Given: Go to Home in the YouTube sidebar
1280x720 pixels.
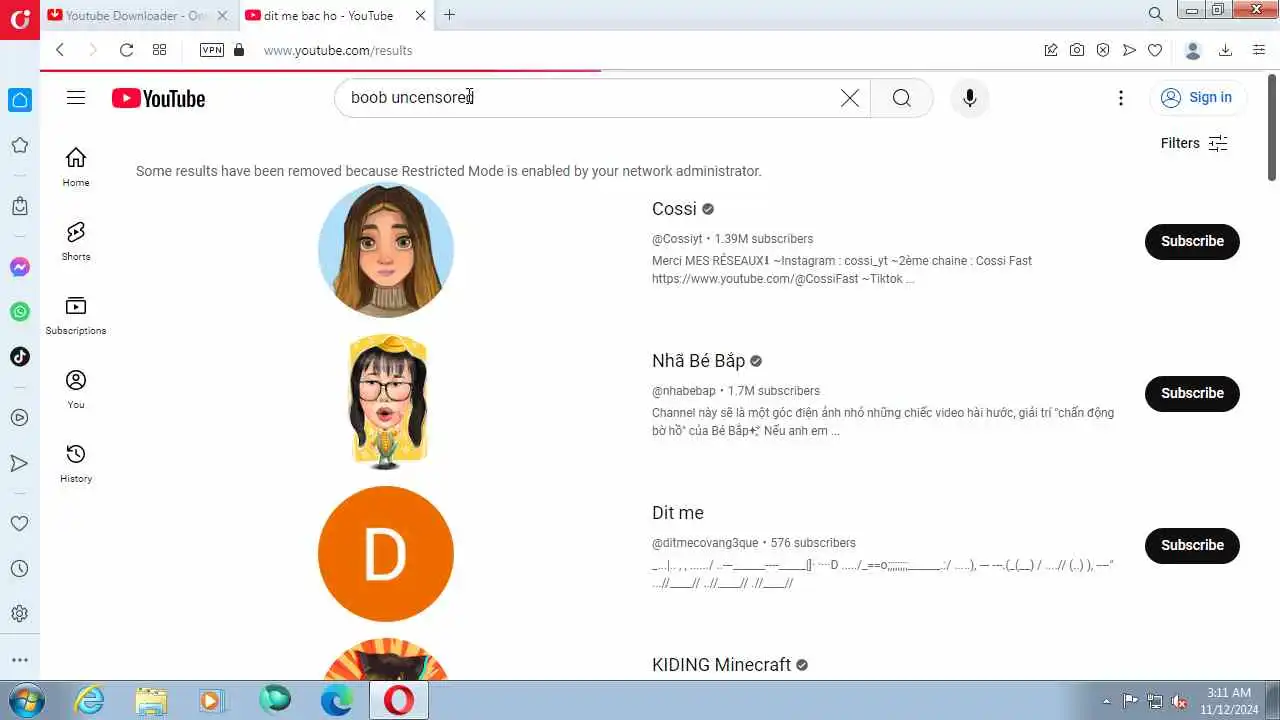Looking at the screenshot, I should pos(76,166).
